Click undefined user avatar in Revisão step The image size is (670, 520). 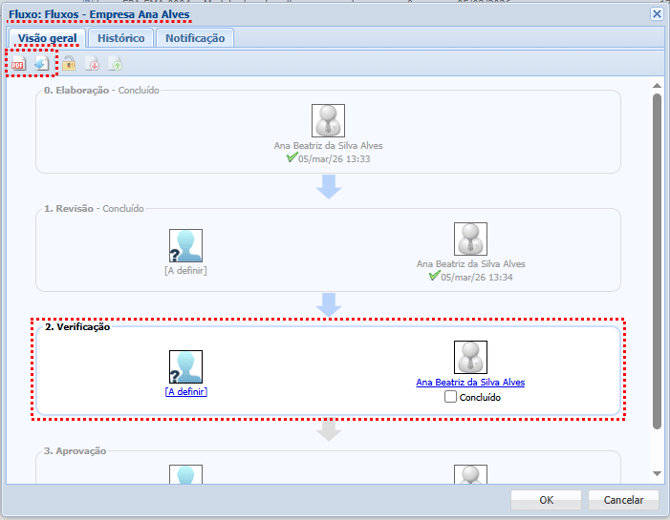186,246
